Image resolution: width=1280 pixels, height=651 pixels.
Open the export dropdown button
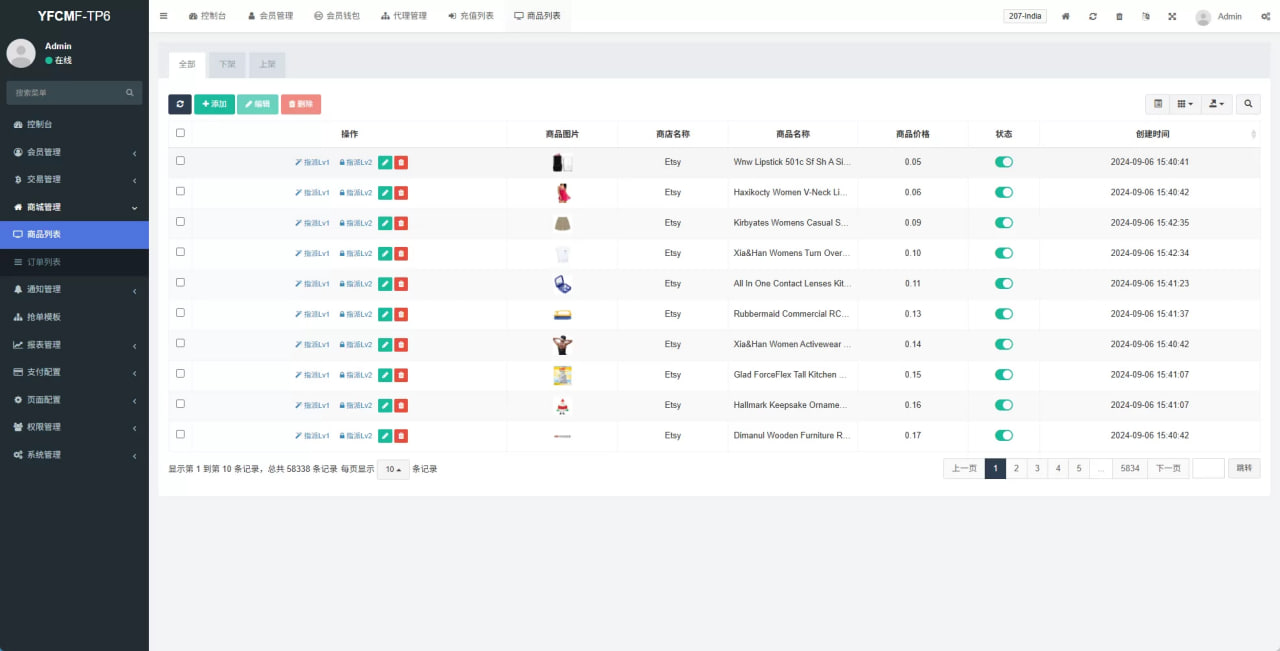1216,104
